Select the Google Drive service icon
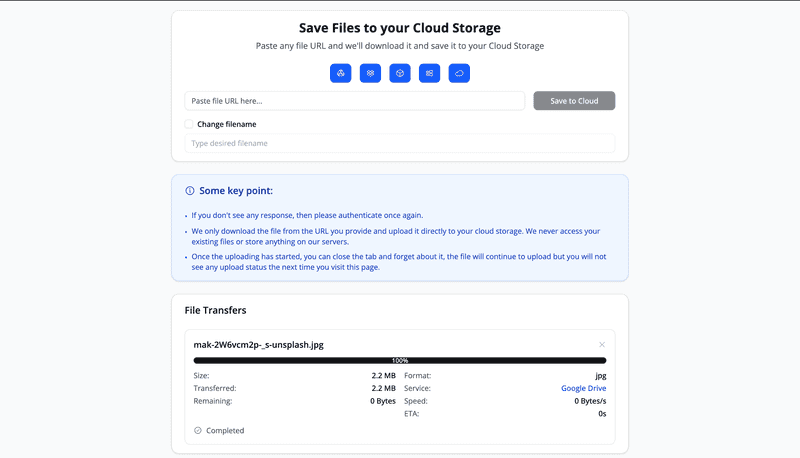Viewport: 800px width, 458px height. [340, 73]
